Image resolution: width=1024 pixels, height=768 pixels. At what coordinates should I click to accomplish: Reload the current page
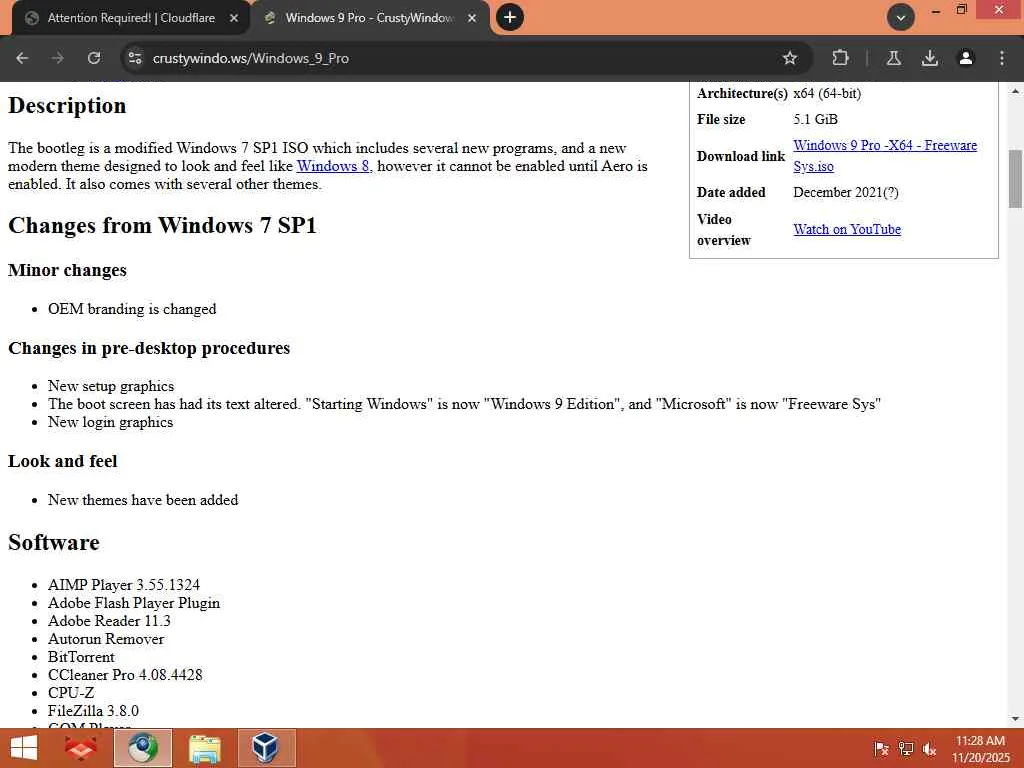tap(94, 58)
